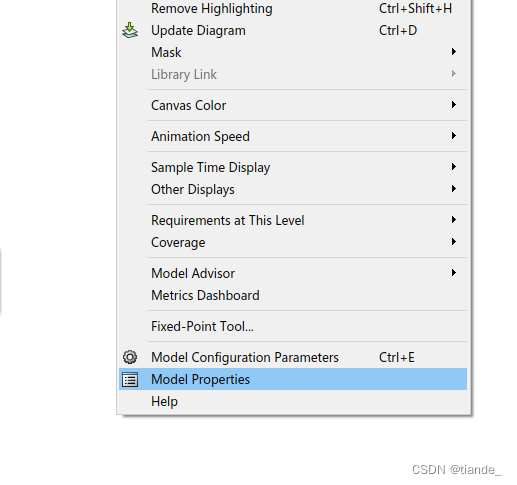
Task: Open the Mask menu item
Action: tap(293, 52)
